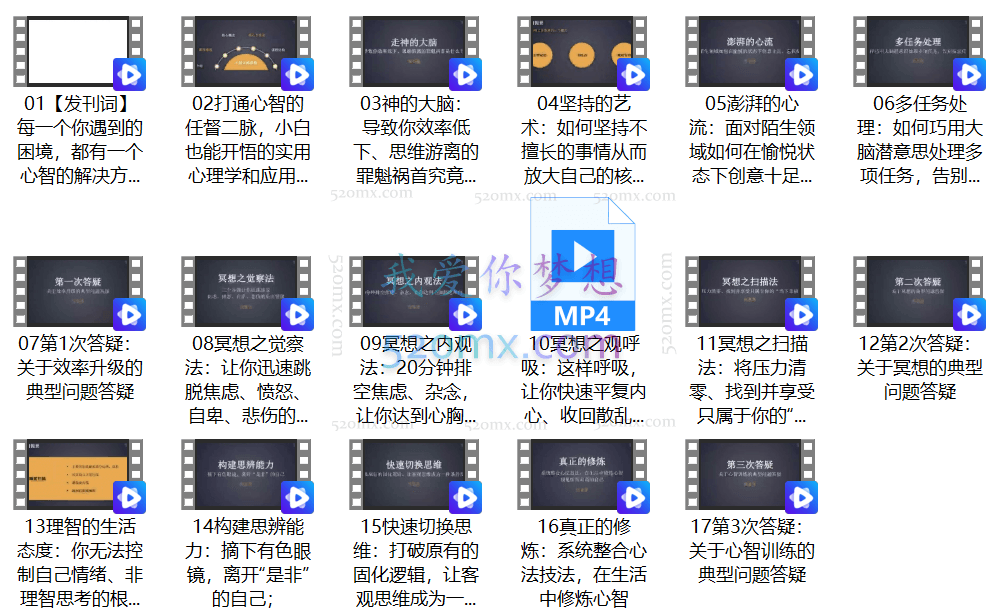
Task: Click the play badge on 03神的大脑 thumbnail
Action: pyautogui.click(x=466, y=72)
